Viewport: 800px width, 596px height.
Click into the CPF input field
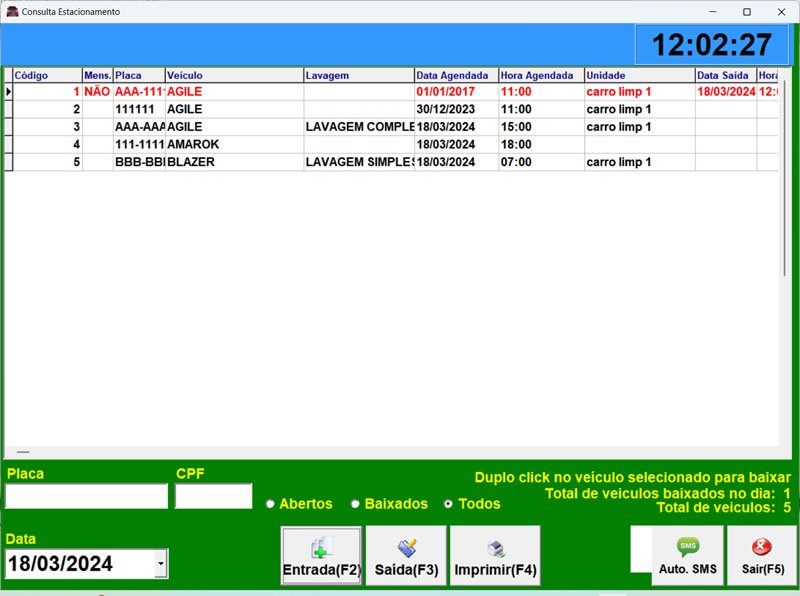[x=213, y=496]
